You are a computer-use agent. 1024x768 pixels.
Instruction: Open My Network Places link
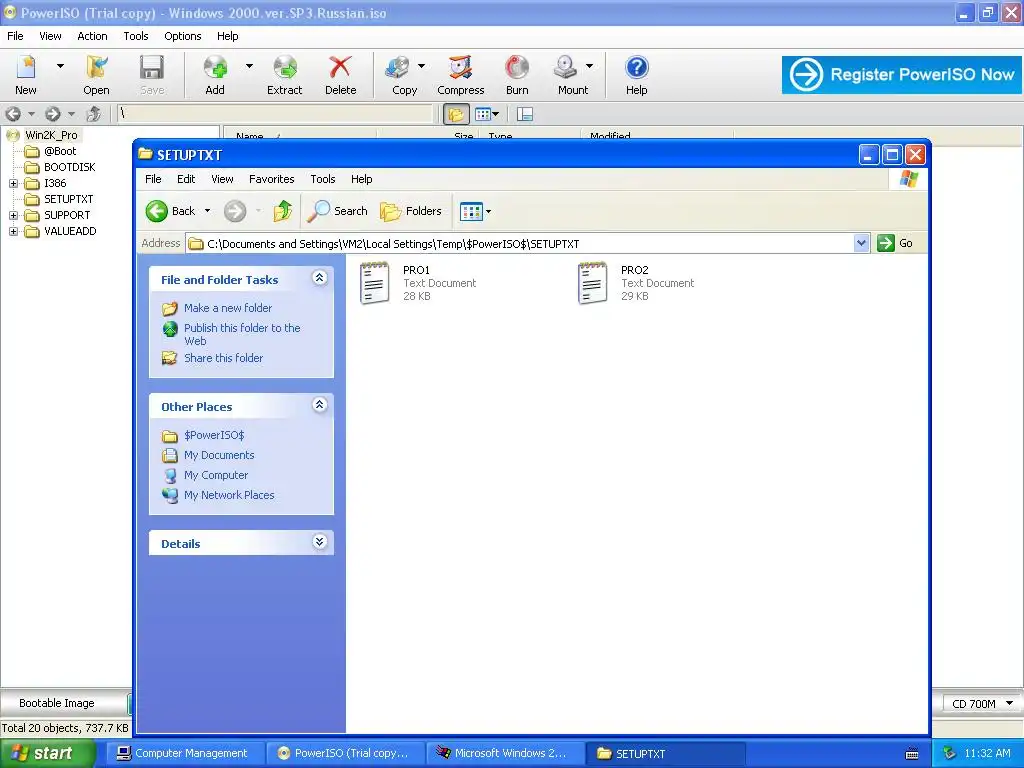pyautogui.click(x=229, y=495)
